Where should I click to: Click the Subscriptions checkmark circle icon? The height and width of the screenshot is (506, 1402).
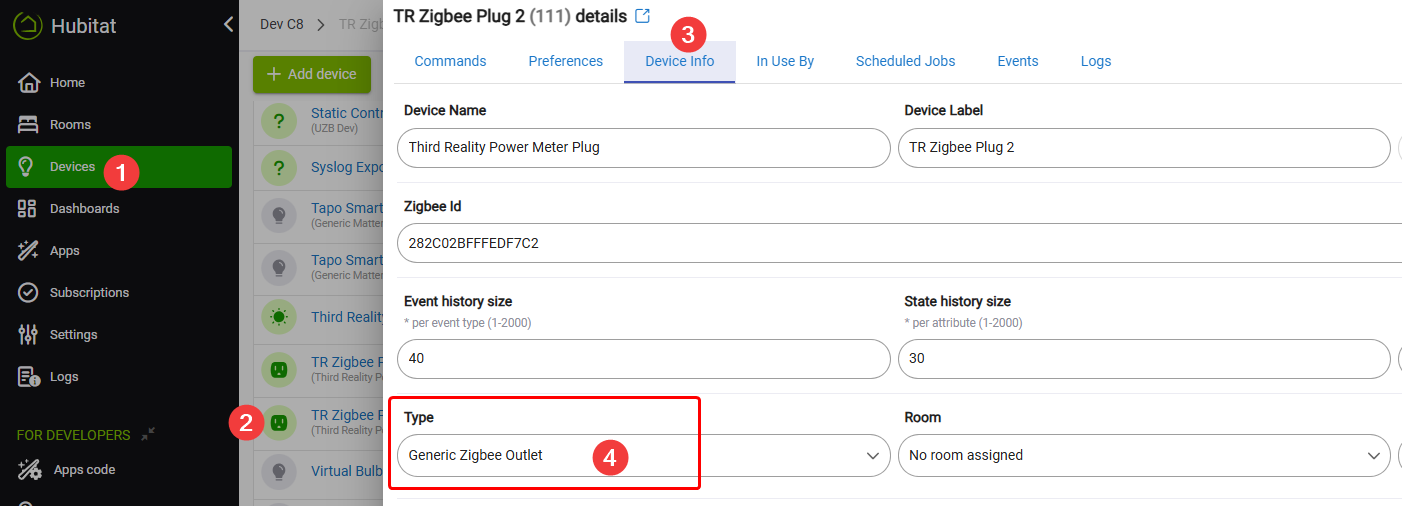coord(28,293)
